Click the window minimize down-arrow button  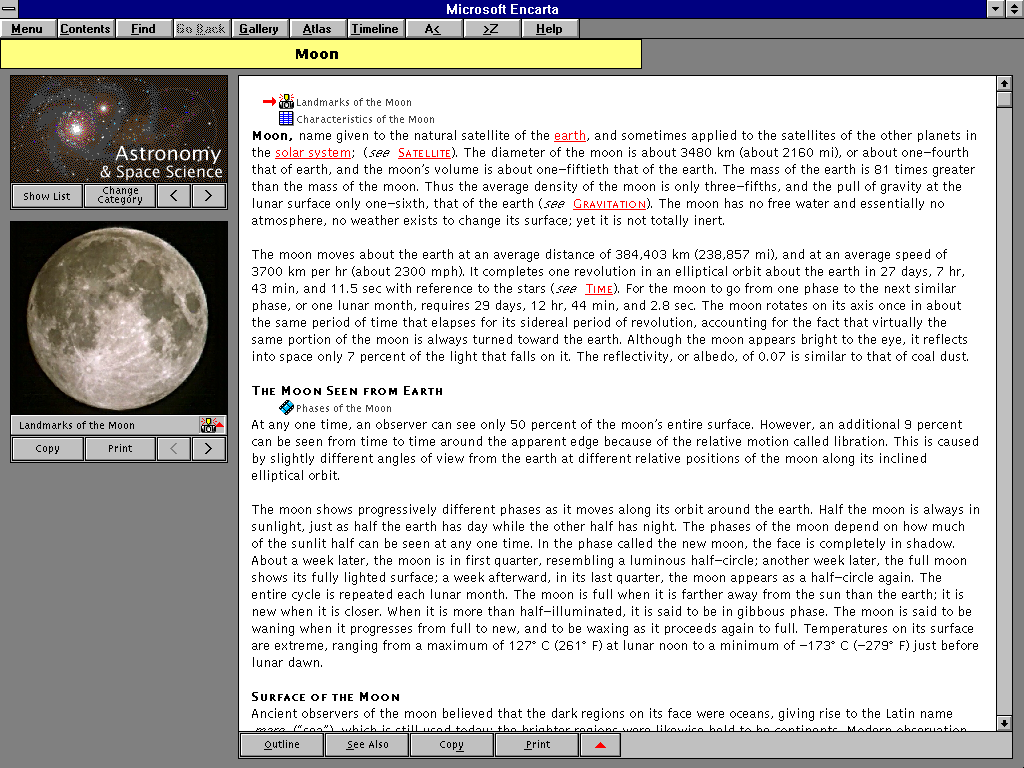[995, 8]
